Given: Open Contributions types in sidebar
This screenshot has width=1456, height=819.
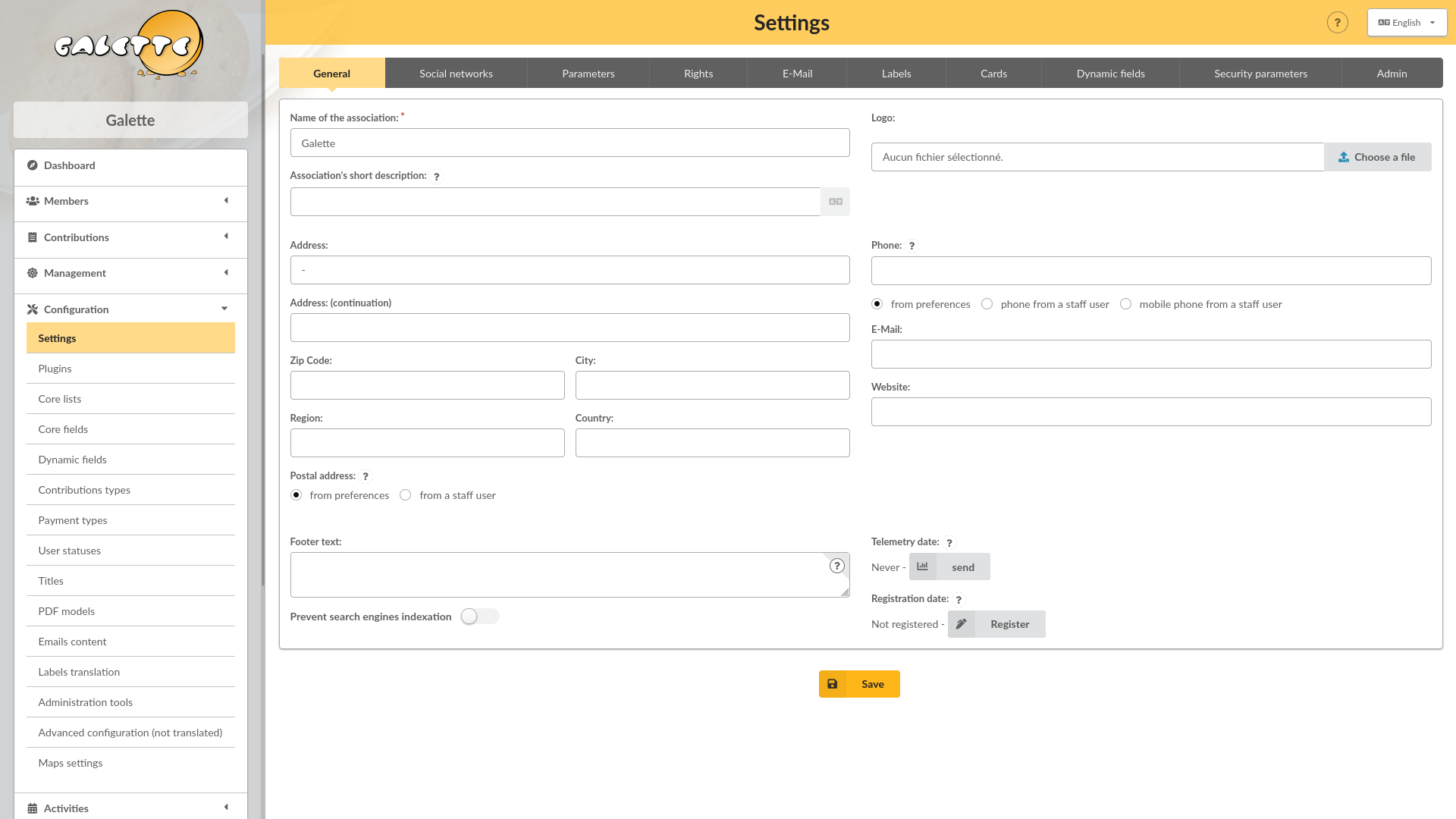Looking at the screenshot, I should point(130,490).
